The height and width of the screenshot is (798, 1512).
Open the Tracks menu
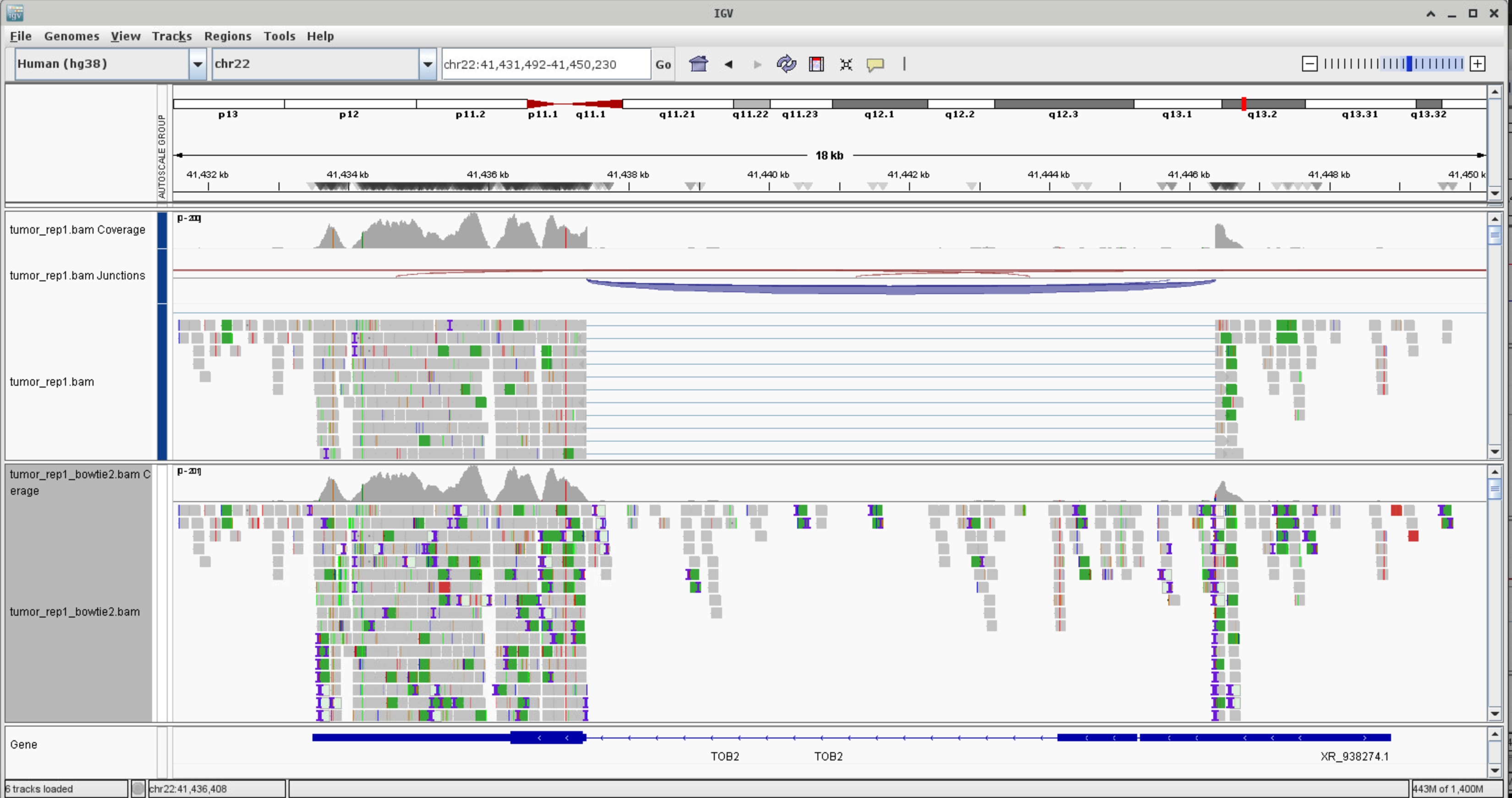[171, 36]
